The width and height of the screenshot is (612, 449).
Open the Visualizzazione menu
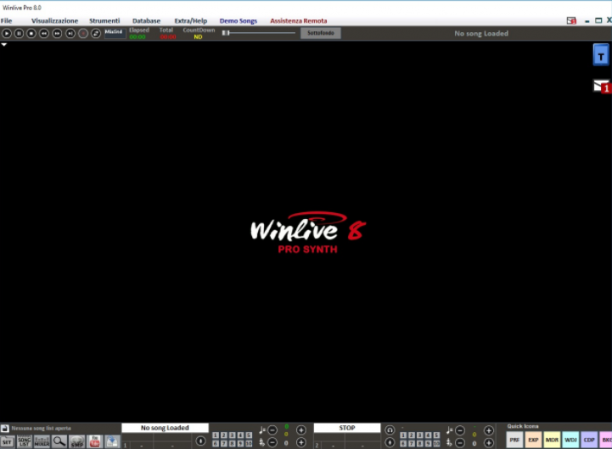click(x=55, y=21)
